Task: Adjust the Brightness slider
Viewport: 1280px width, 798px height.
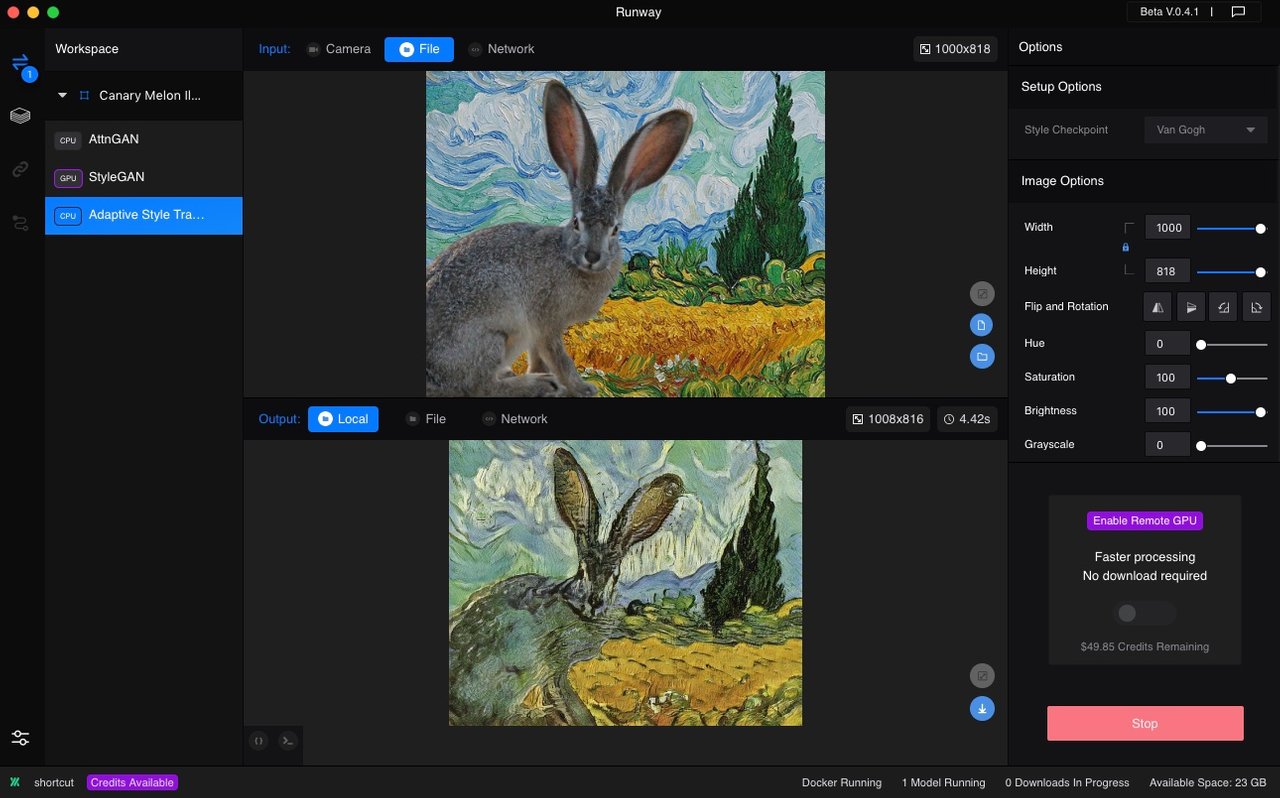Action: tap(1232, 411)
